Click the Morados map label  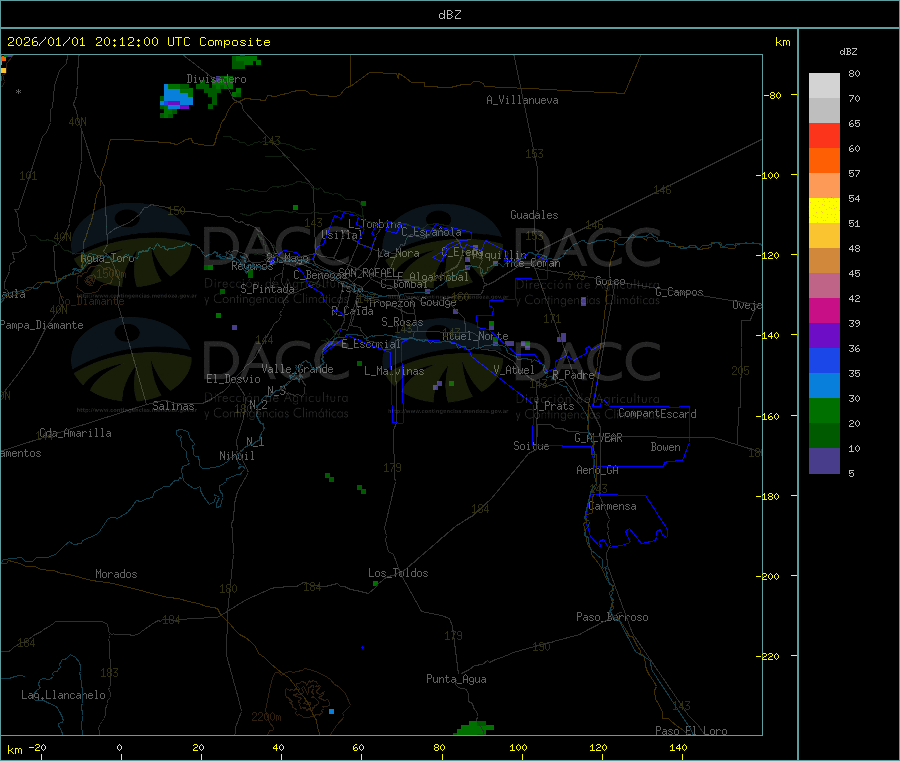tap(116, 574)
